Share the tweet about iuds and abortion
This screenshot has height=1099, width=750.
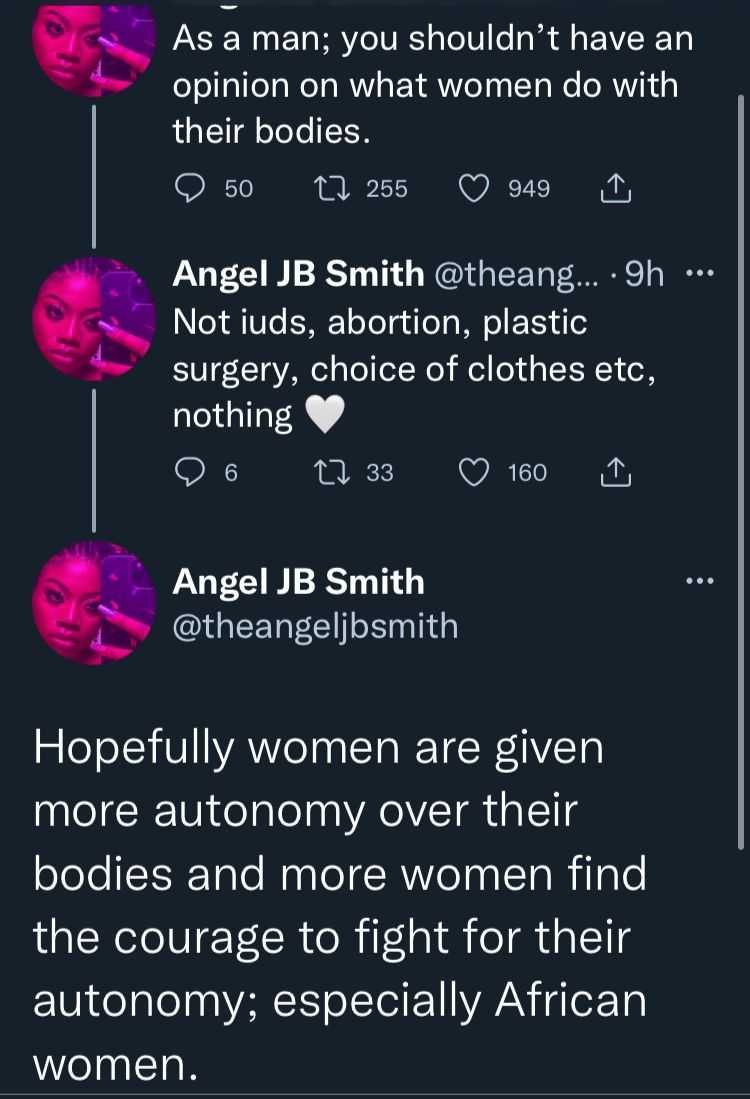pos(615,472)
